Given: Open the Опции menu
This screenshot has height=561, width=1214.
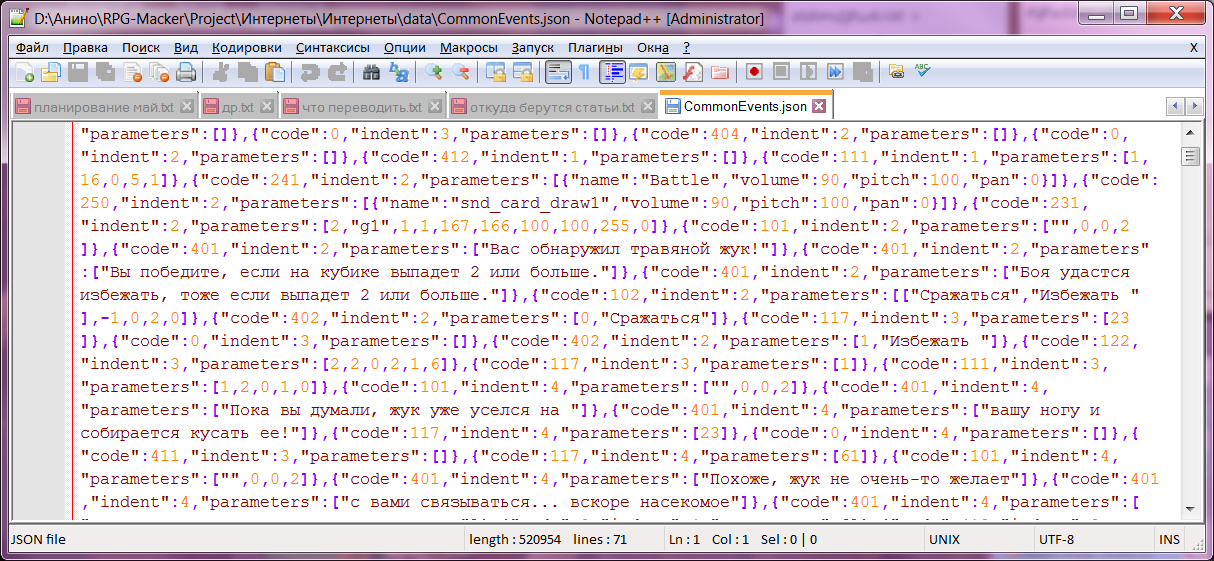Looking at the screenshot, I should point(404,47).
